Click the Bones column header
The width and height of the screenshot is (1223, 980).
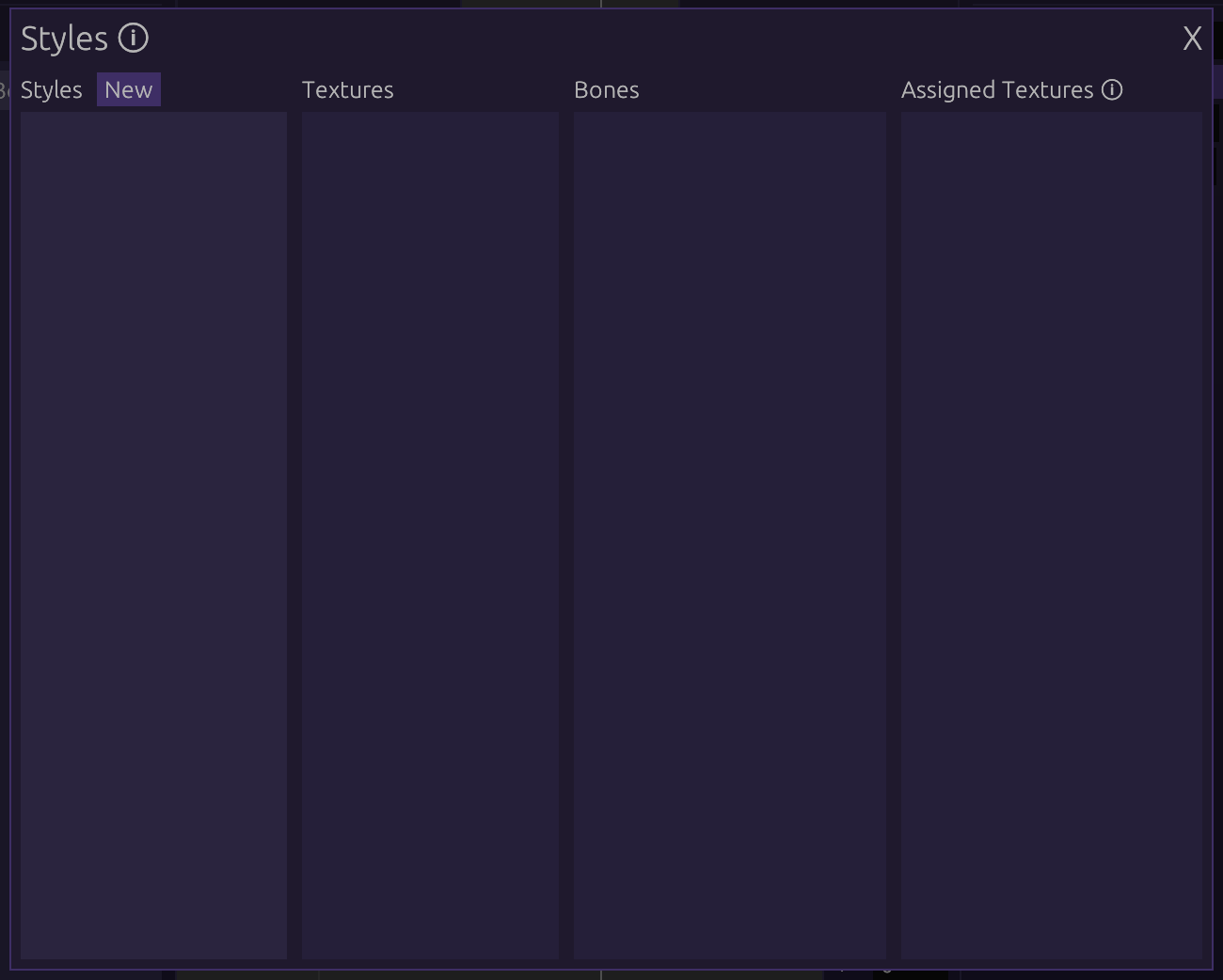pos(606,90)
